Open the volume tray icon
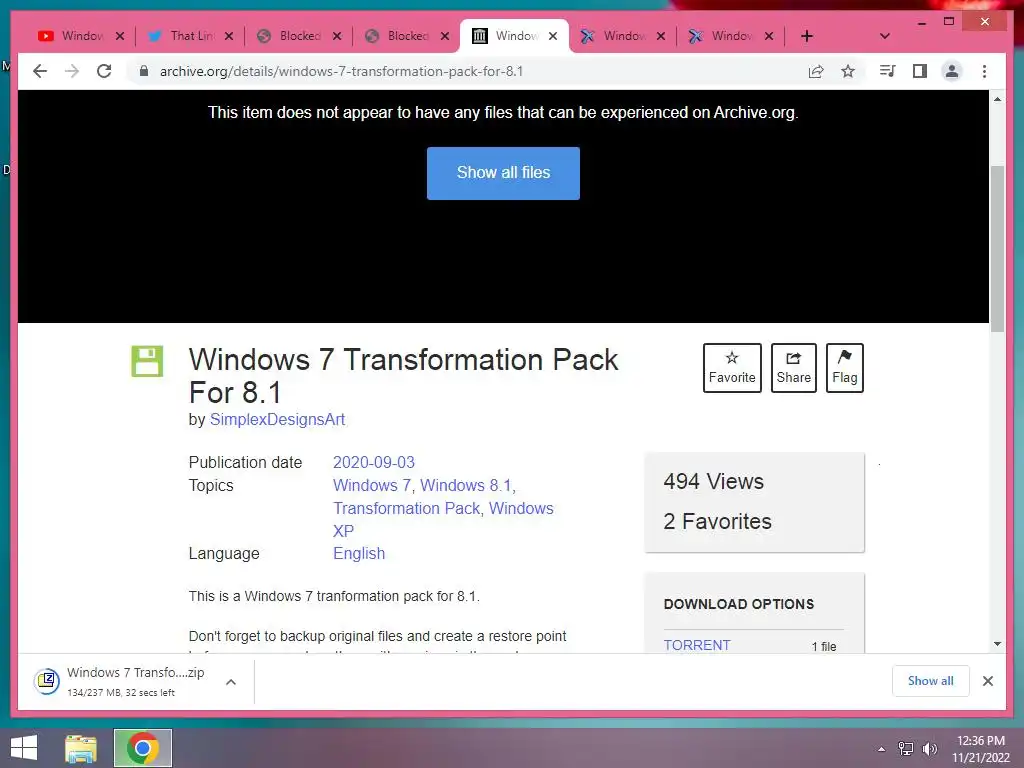Image resolution: width=1024 pixels, height=768 pixels. (x=929, y=749)
